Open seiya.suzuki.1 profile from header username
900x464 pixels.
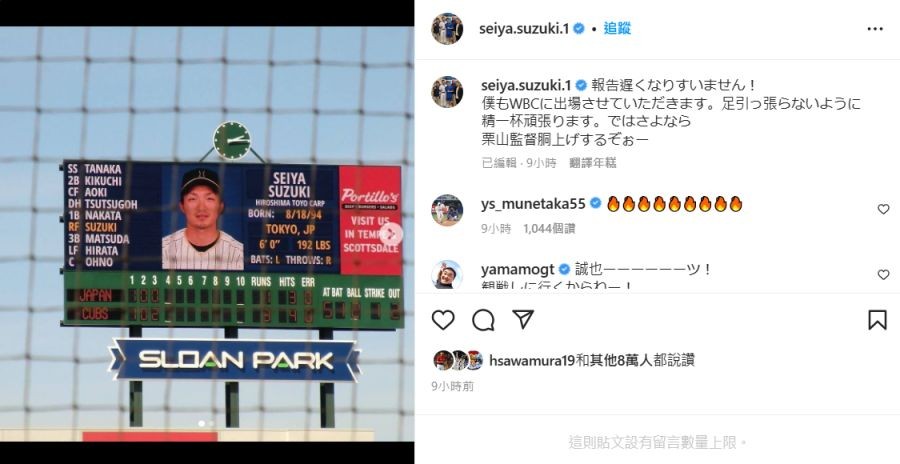524,29
